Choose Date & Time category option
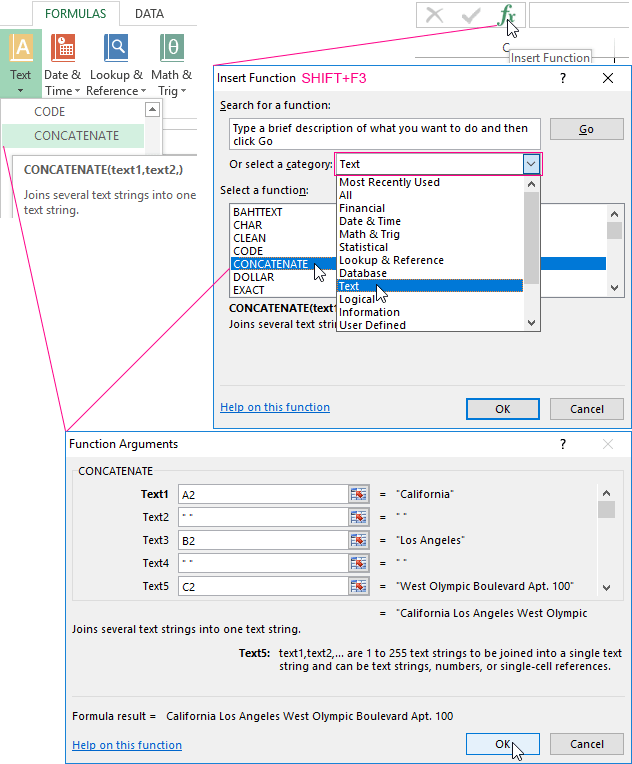The width and height of the screenshot is (632, 764). (x=430, y=221)
